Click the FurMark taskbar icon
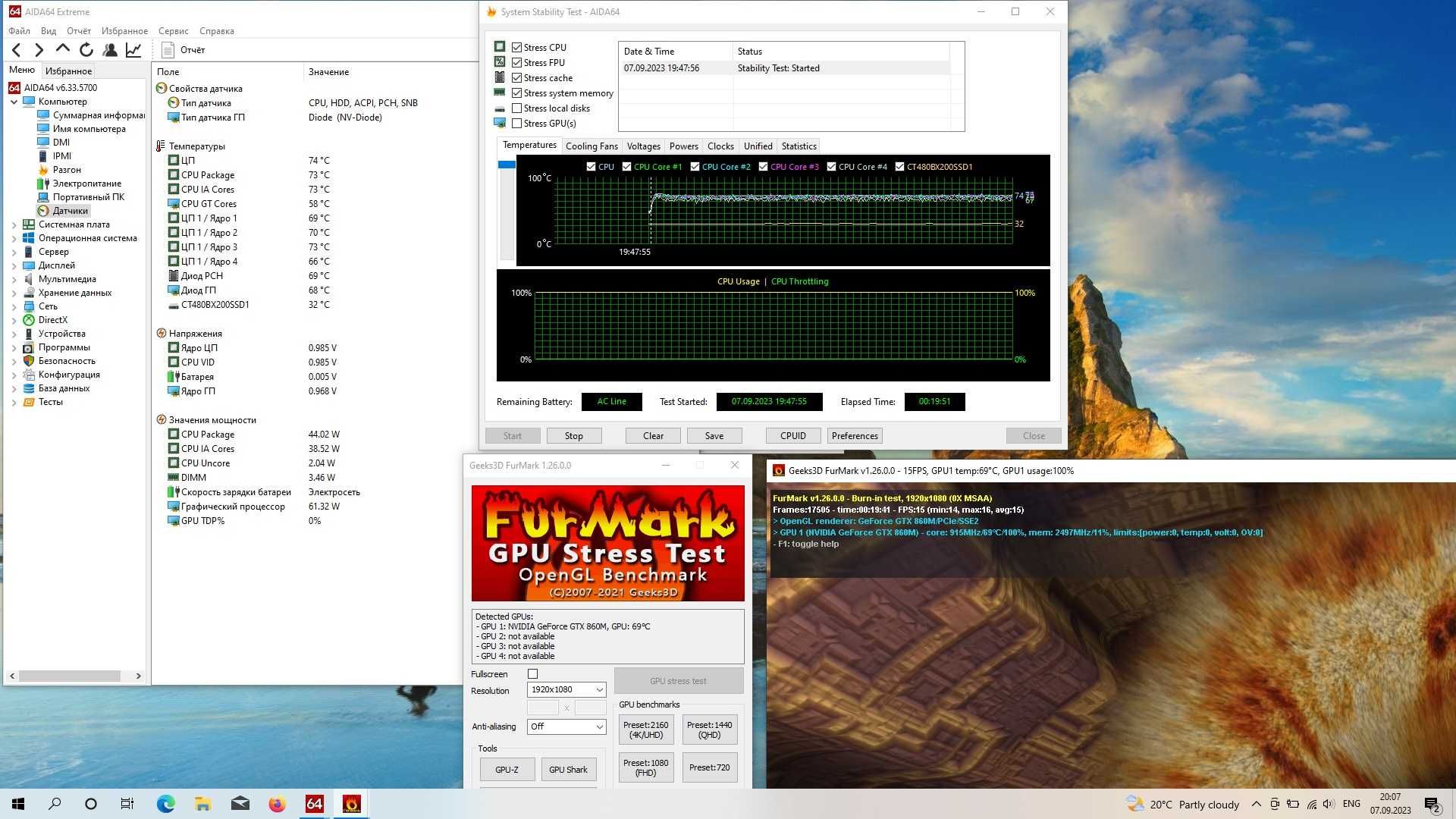The height and width of the screenshot is (819, 1456). [x=351, y=804]
